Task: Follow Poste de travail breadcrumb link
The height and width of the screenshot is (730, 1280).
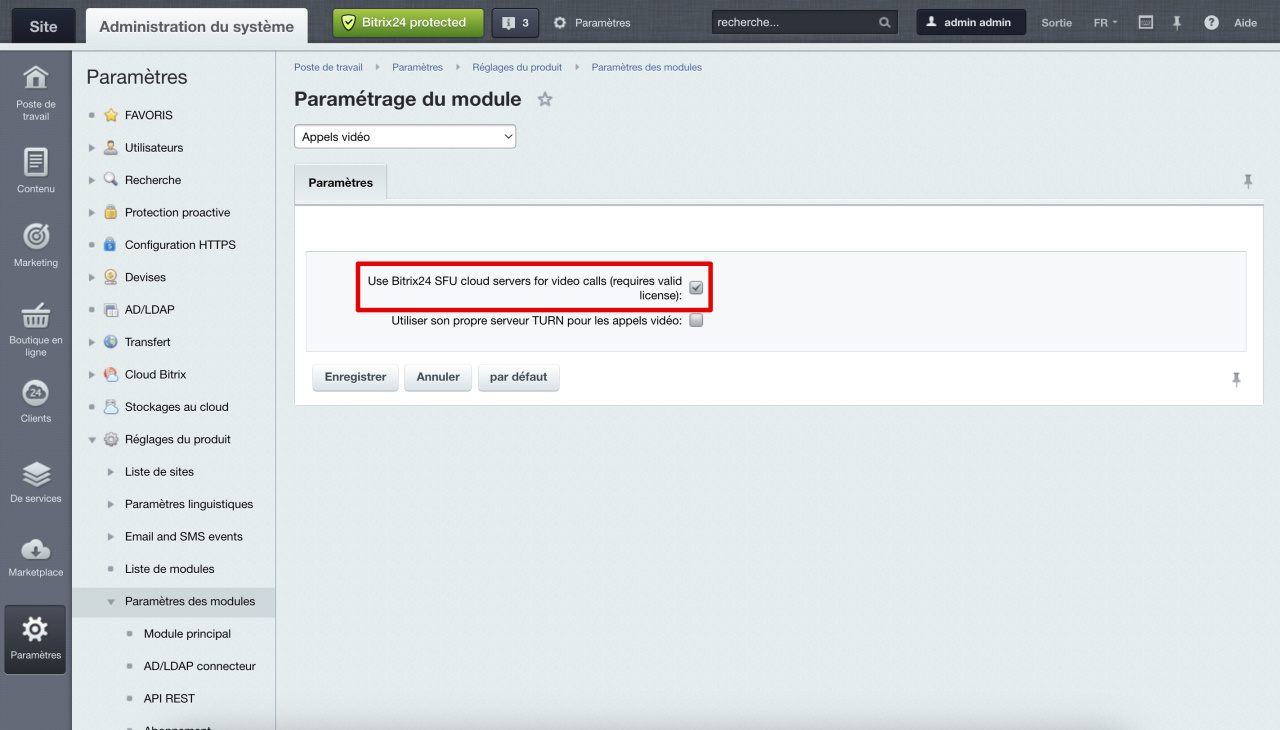Action: [x=328, y=67]
